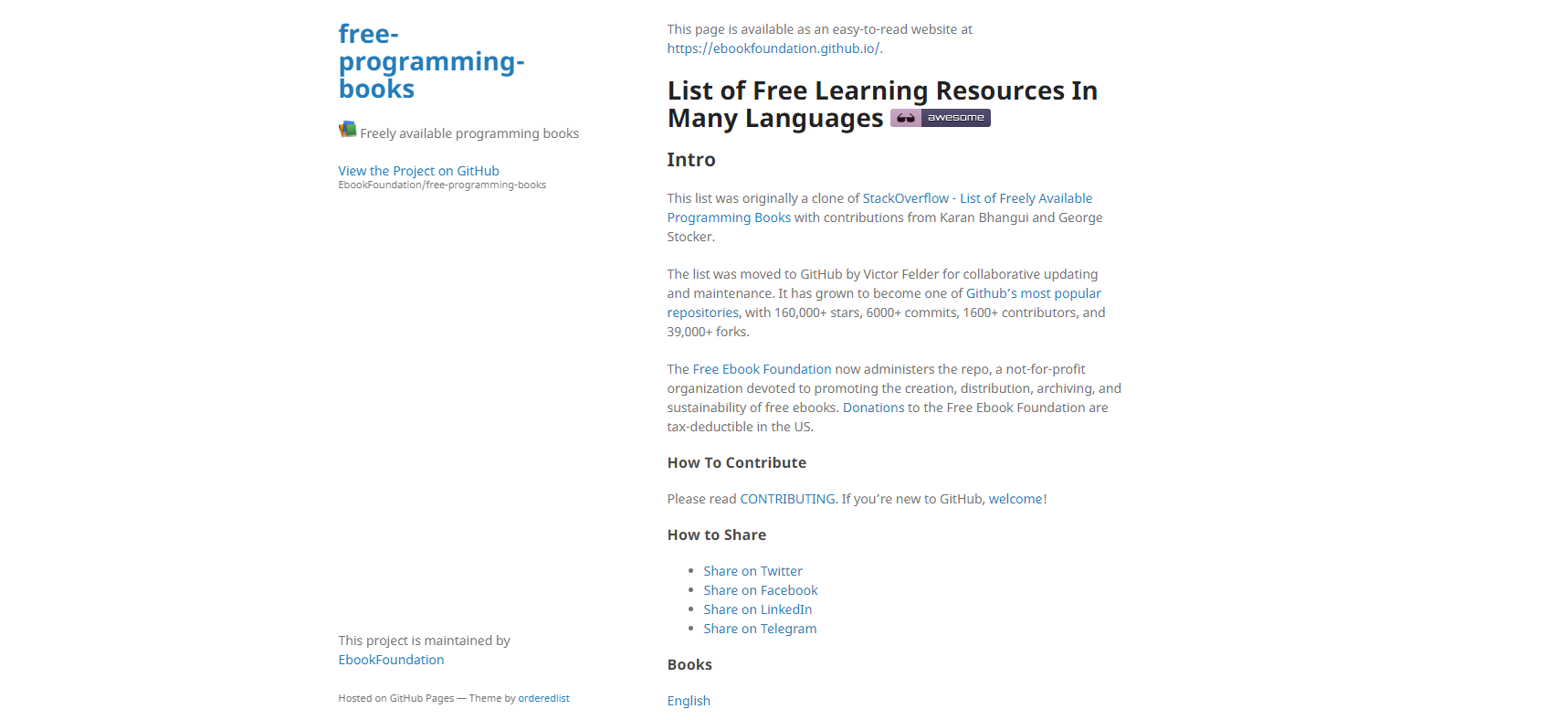Screen dimensions: 1568x720
Task: Click the Hosted on GitHub Pages text
Action: pos(395,698)
